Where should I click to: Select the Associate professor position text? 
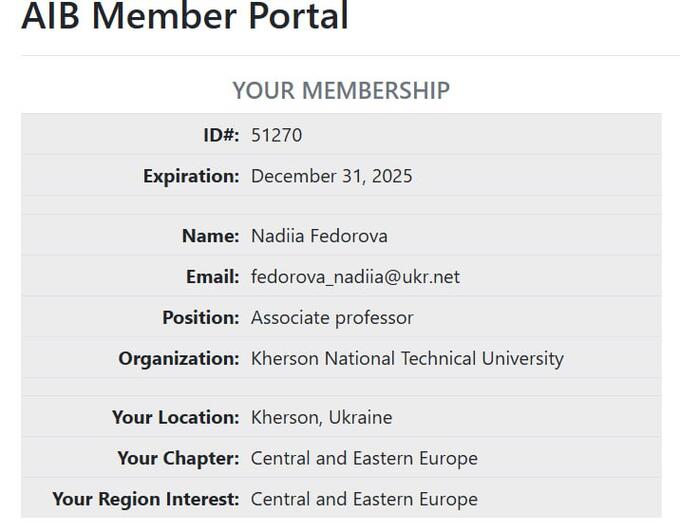point(332,318)
